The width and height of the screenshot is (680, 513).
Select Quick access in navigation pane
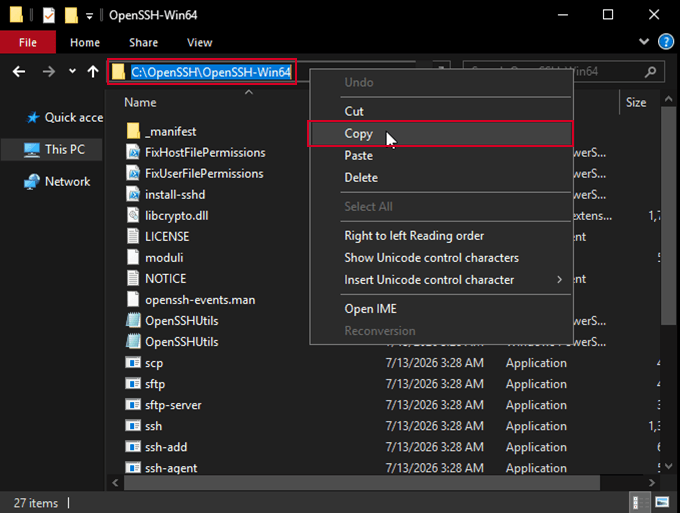click(x=65, y=118)
